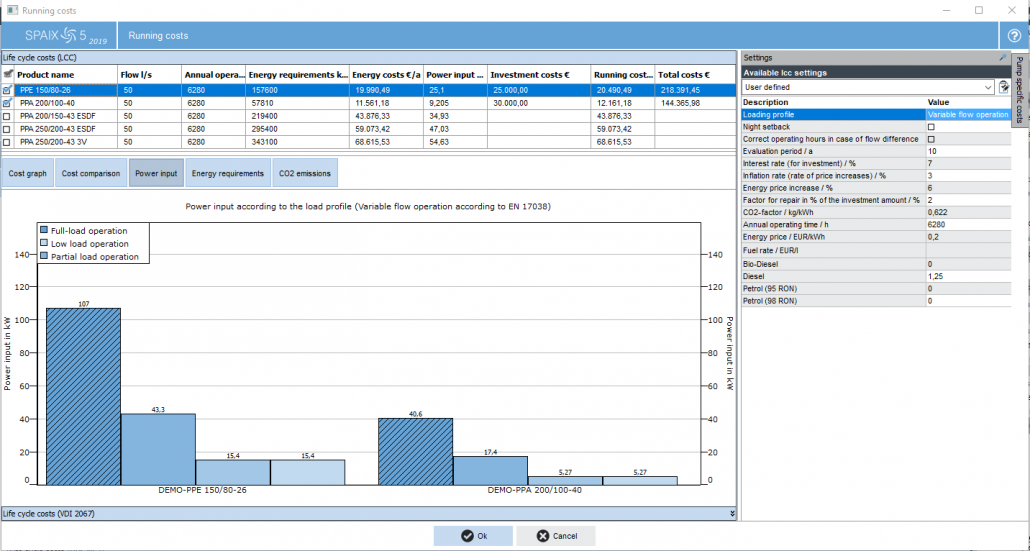The image size is (1030, 551).
Task: Click the X icon on Cancel button
Action: point(543,536)
